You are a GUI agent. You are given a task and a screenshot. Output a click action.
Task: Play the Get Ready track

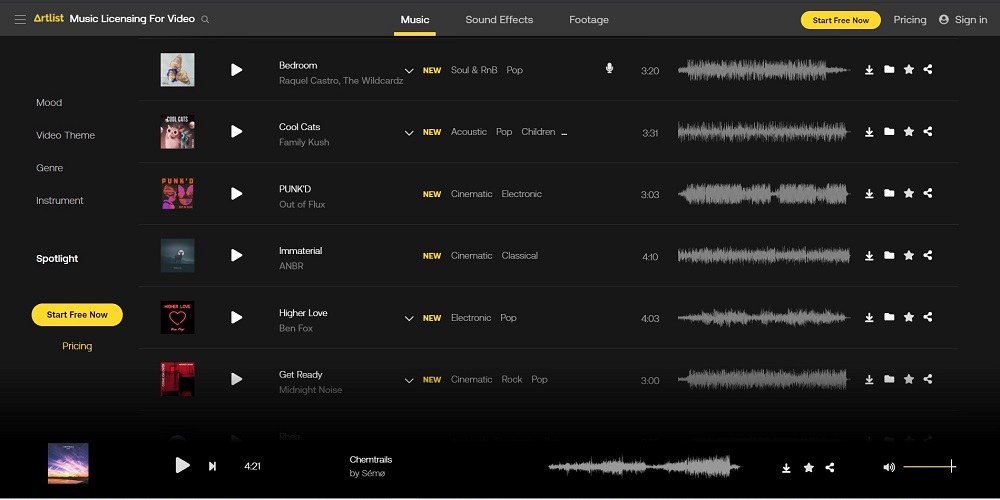(x=237, y=379)
